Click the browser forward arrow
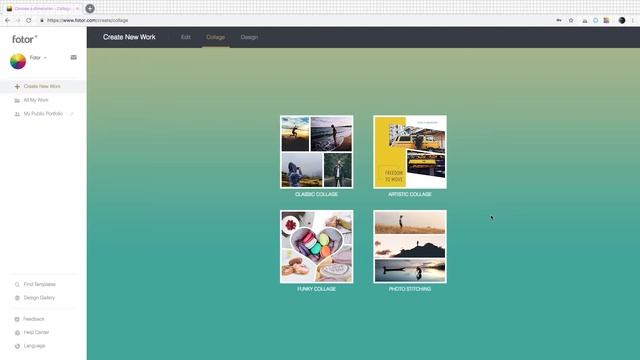Image resolution: width=640 pixels, height=360 pixels. point(18,20)
